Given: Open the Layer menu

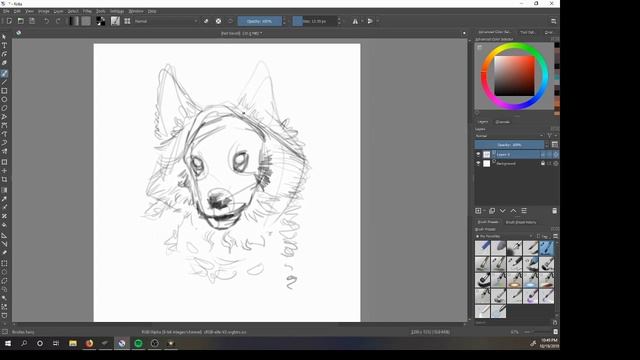Looking at the screenshot, I should pyautogui.click(x=58, y=11).
